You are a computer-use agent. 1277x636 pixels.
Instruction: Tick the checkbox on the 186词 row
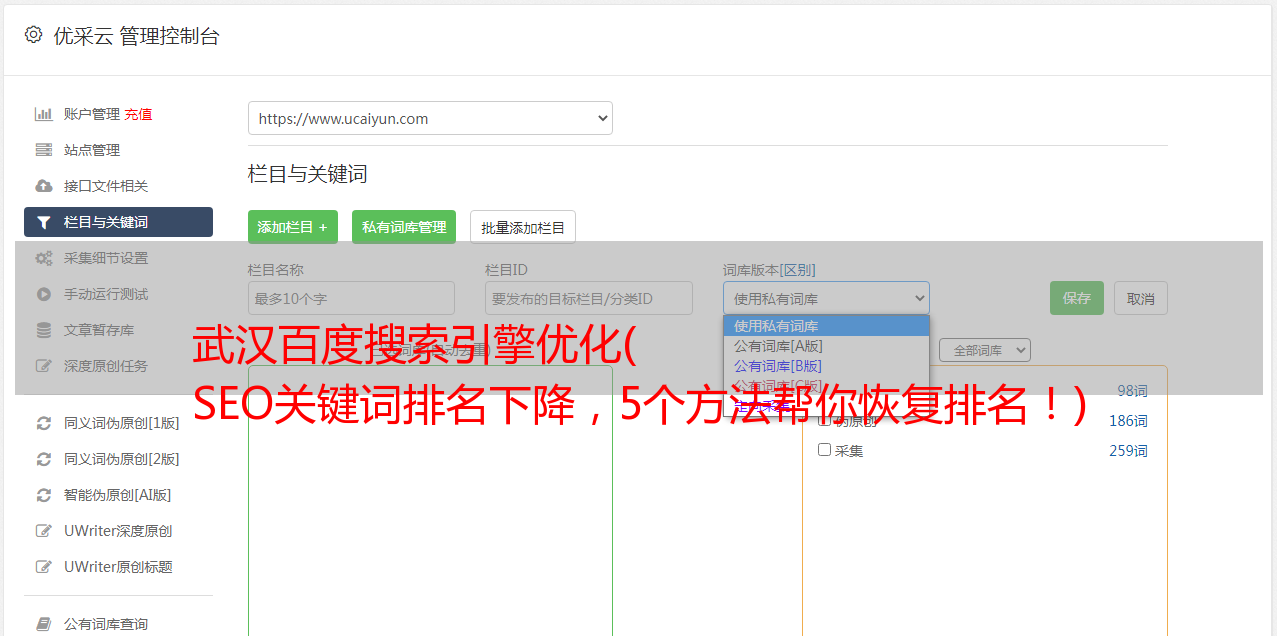pos(825,420)
